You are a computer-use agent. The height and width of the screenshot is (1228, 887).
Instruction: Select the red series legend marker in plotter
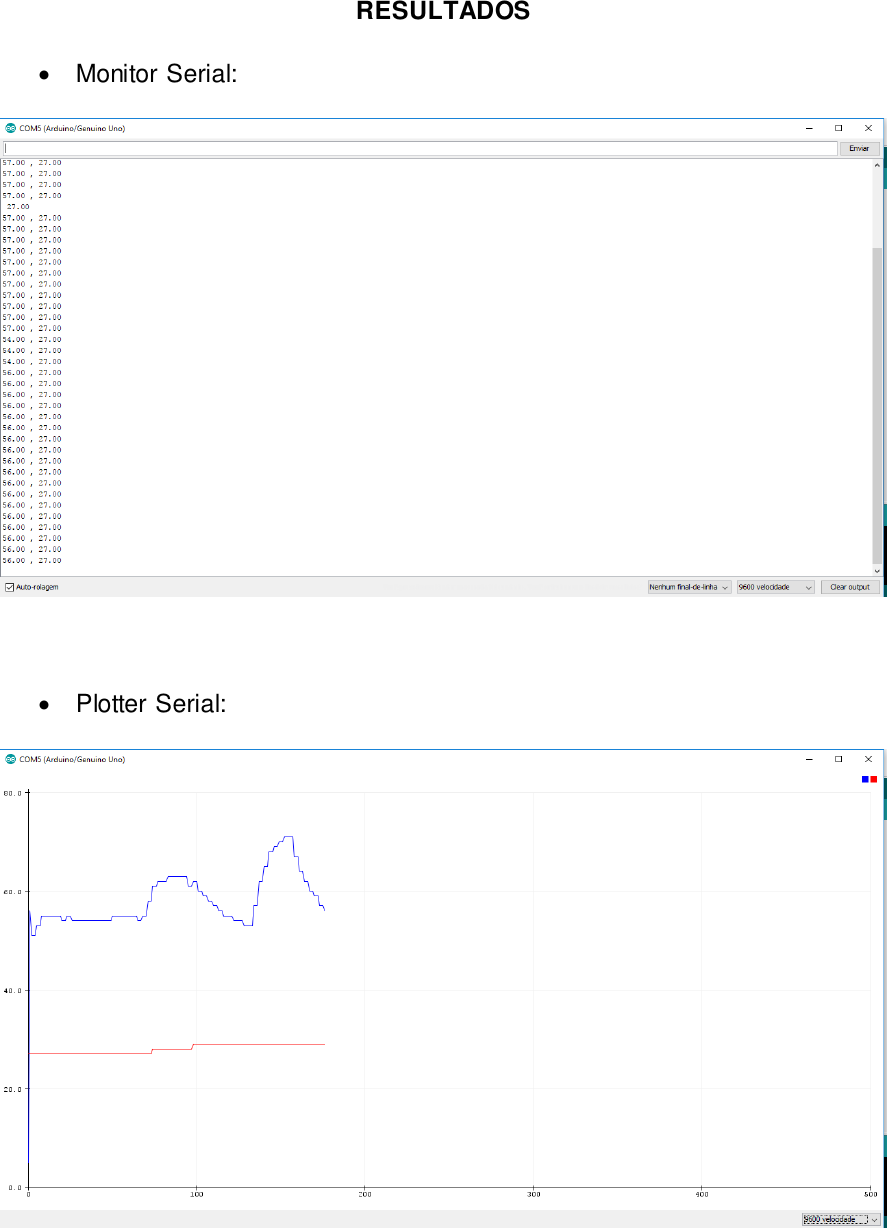[874, 778]
